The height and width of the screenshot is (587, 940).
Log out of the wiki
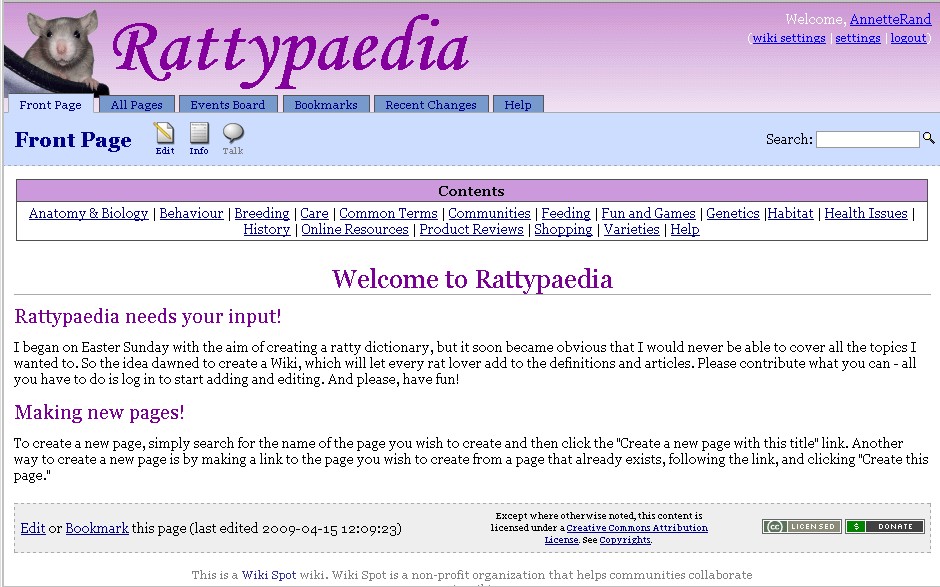click(907, 37)
